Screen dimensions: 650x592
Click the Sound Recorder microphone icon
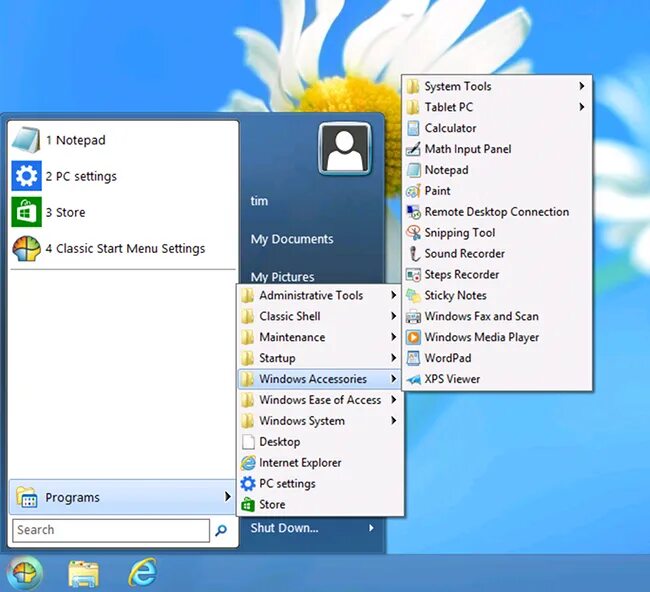[414, 254]
